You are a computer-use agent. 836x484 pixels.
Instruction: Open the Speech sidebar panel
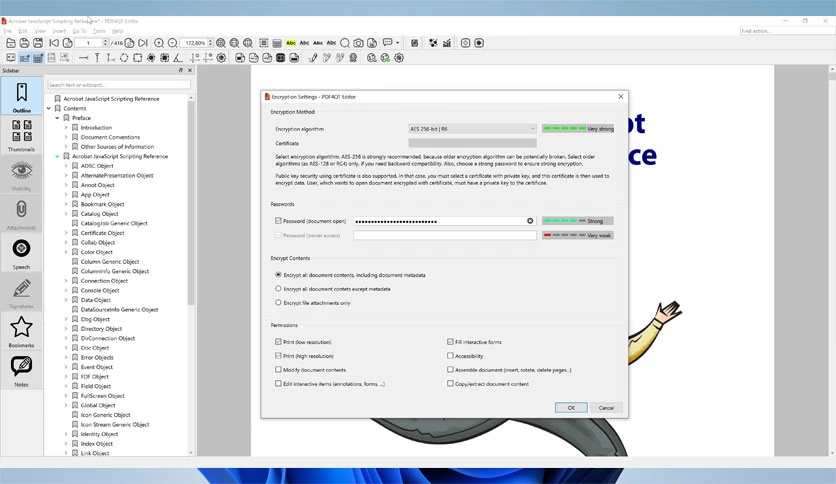pos(21,252)
